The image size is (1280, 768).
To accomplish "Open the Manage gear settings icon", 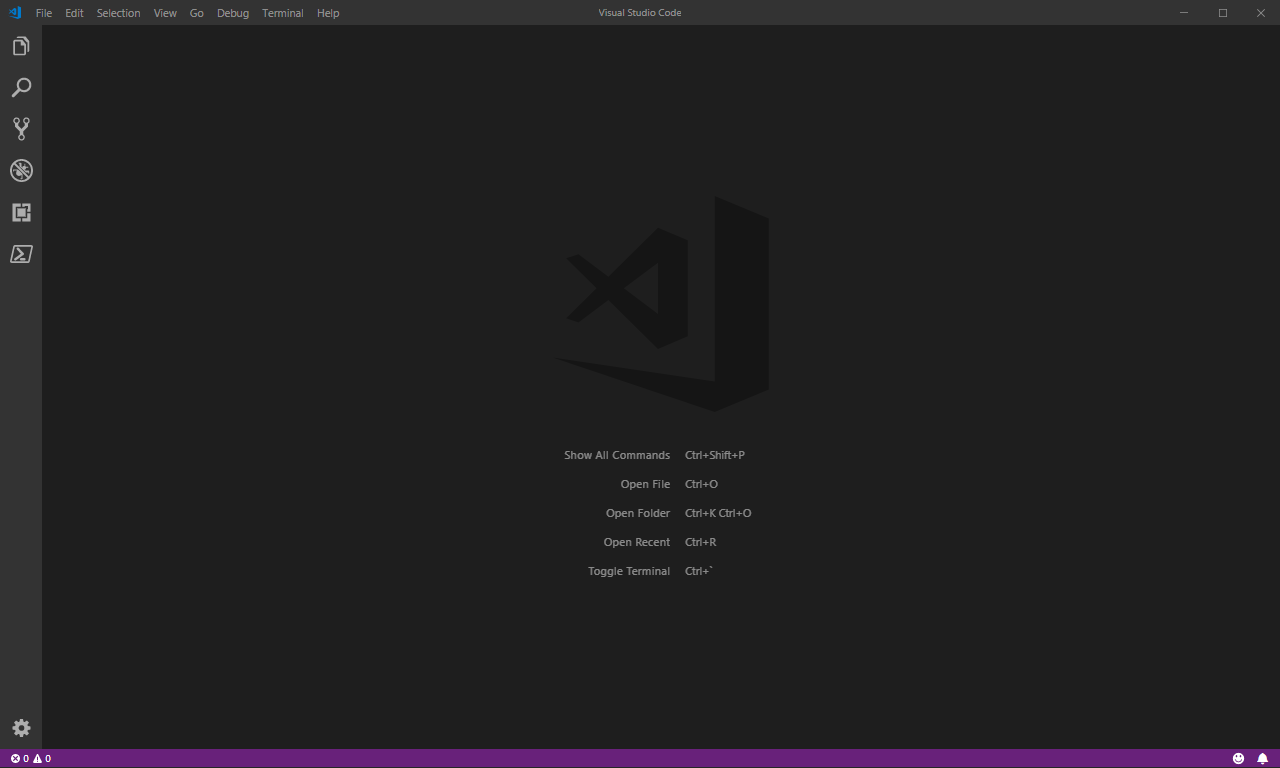I will coord(21,728).
